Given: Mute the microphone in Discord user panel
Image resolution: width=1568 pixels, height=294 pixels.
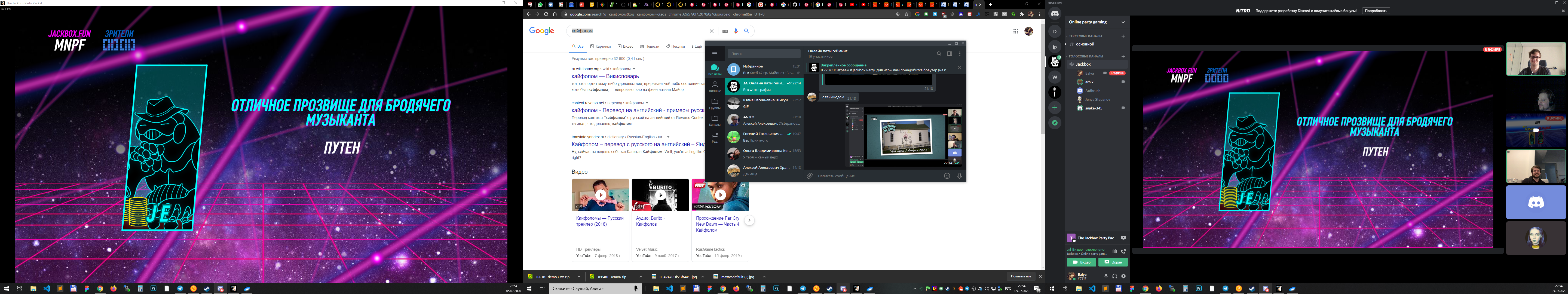Looking at the screenshot, I should pos(1106,276).
